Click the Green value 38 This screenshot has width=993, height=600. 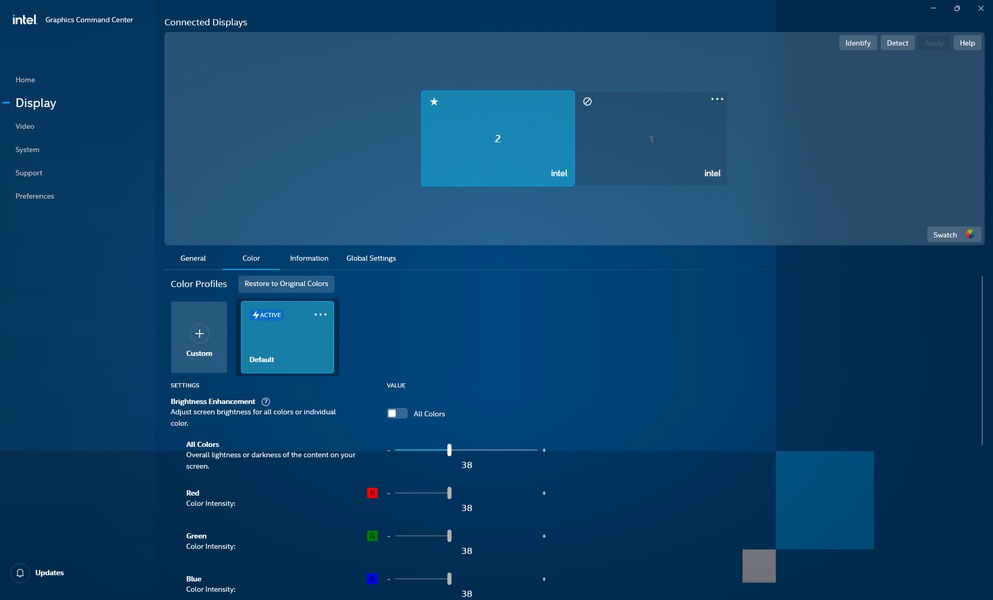(x=467, y=551)
